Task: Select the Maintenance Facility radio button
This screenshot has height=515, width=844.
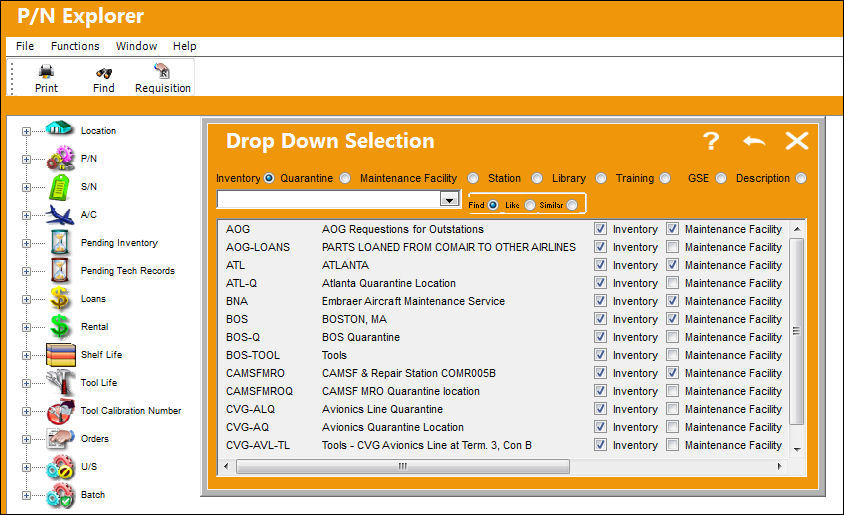Action: tap(473, 178)
